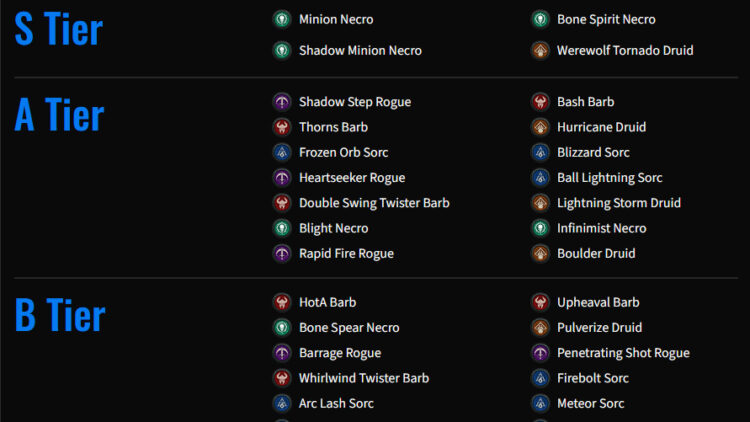This screenshot has width=750, height=422.
Task: Open the Pulverize Druid build
Action: point(599,328)
